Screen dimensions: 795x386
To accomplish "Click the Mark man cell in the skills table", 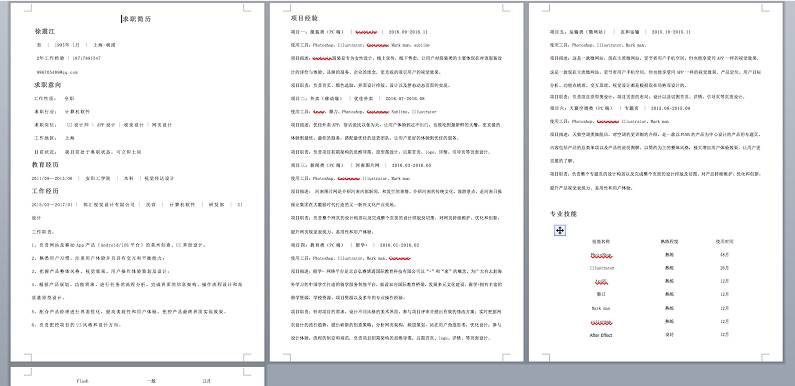I will click(601, 308).
